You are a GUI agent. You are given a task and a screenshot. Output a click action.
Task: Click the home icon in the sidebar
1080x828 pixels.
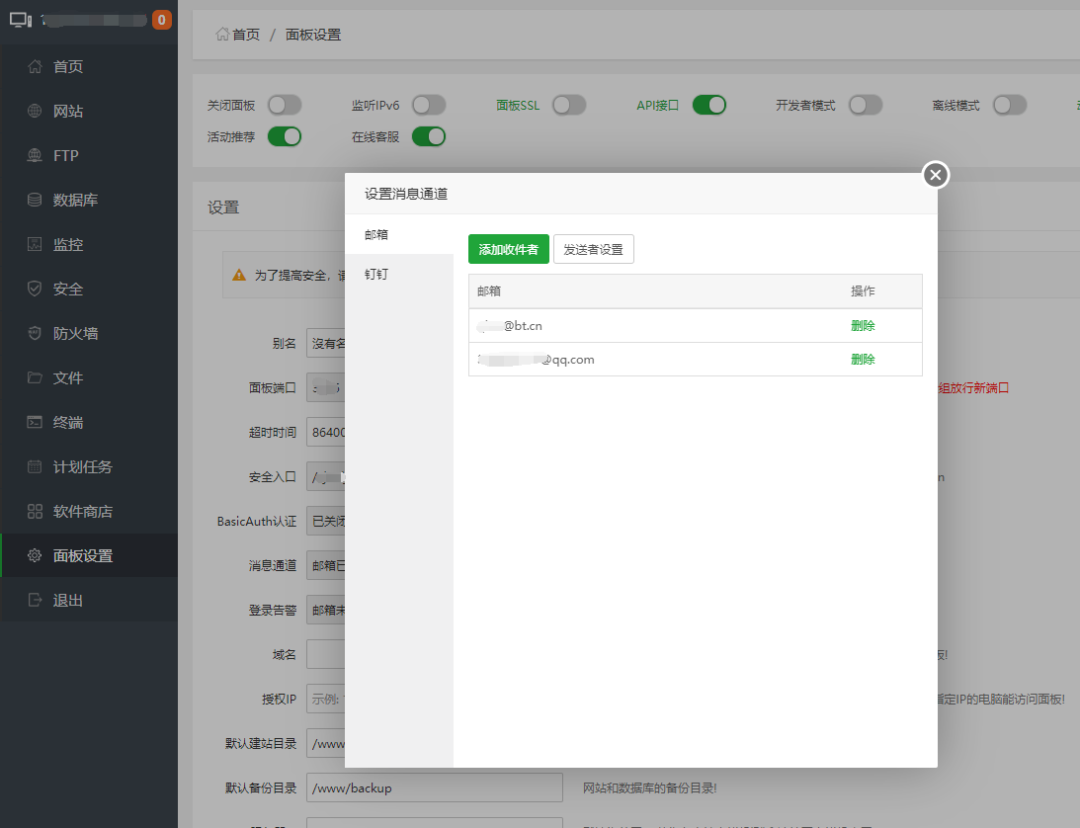(35, 67)
